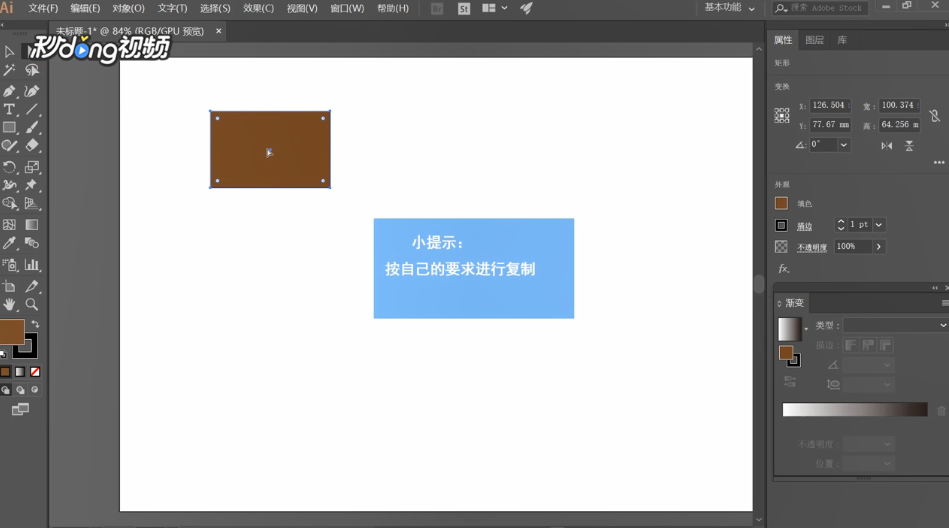Screen dimensions: 949x528
Task: Select the Paintbrush tool
Action: [32, 128]
